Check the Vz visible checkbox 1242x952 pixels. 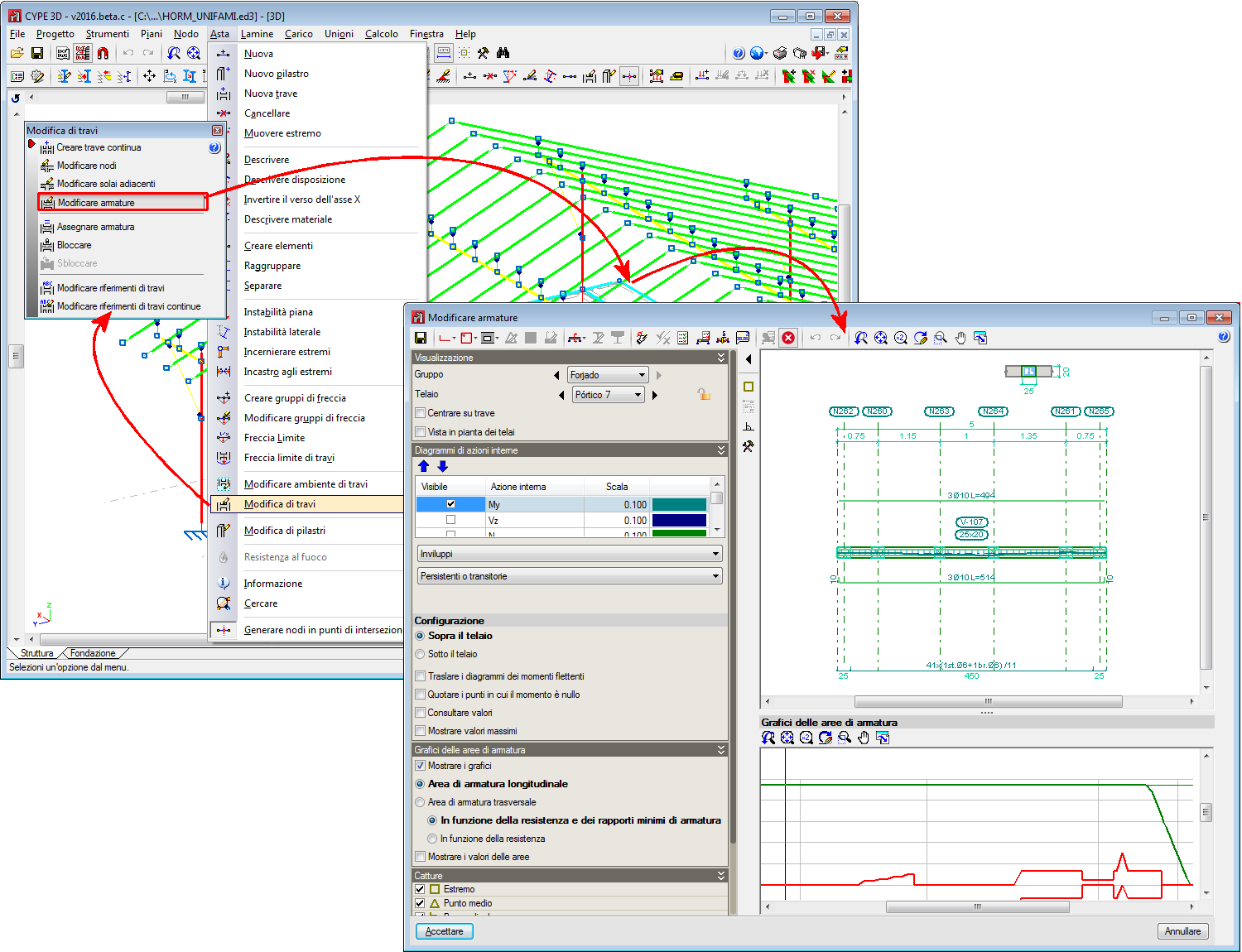coord(450,520)
